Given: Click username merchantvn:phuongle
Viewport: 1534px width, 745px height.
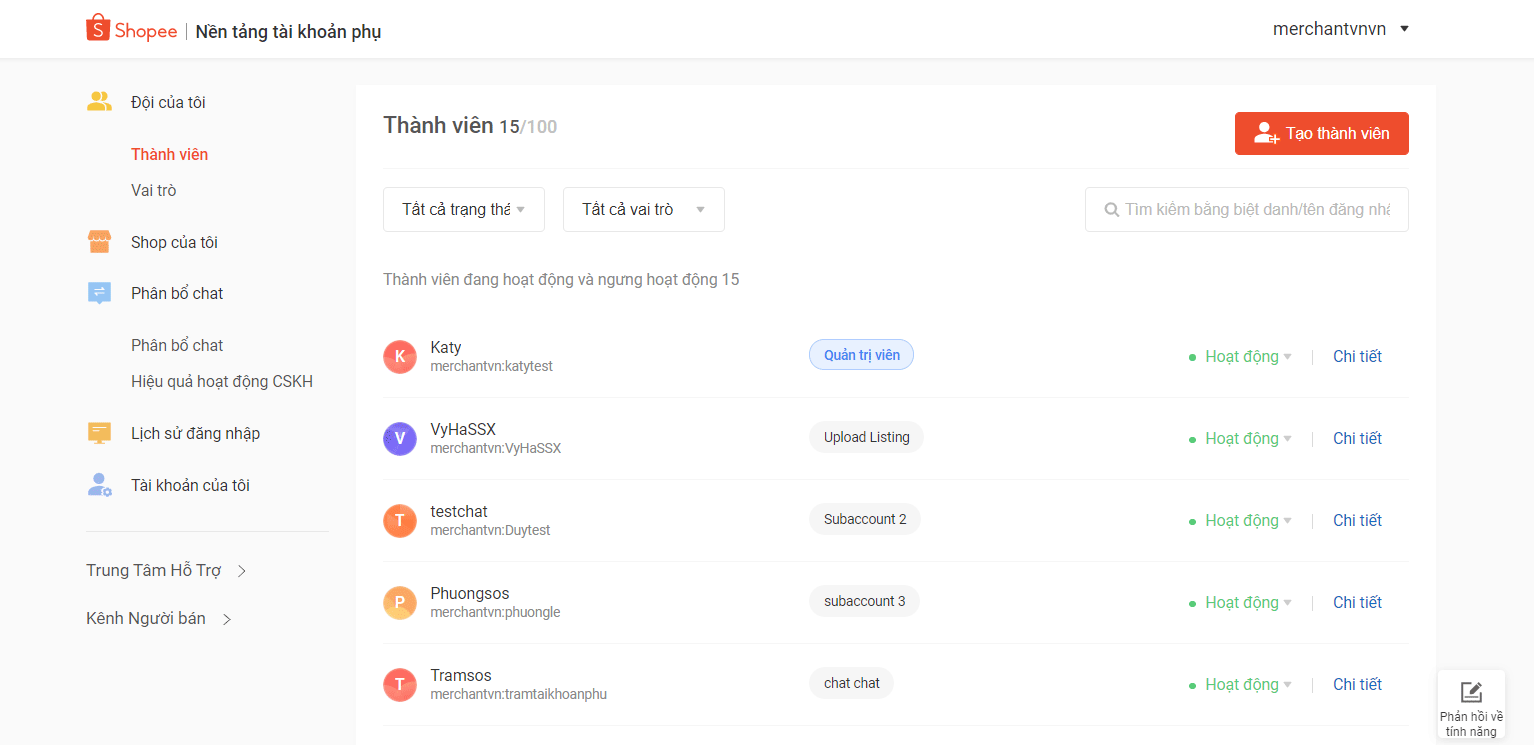Looking at the screenshot, I should (495, 613).
